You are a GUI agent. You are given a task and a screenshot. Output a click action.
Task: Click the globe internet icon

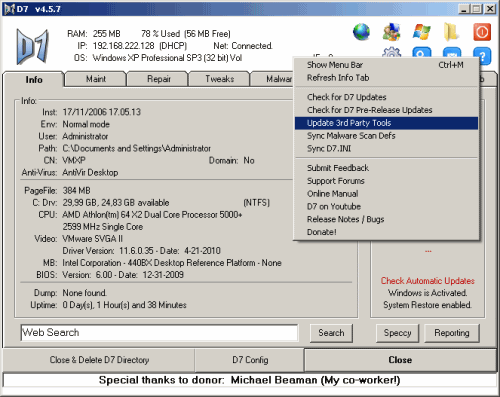coord(361,32)
